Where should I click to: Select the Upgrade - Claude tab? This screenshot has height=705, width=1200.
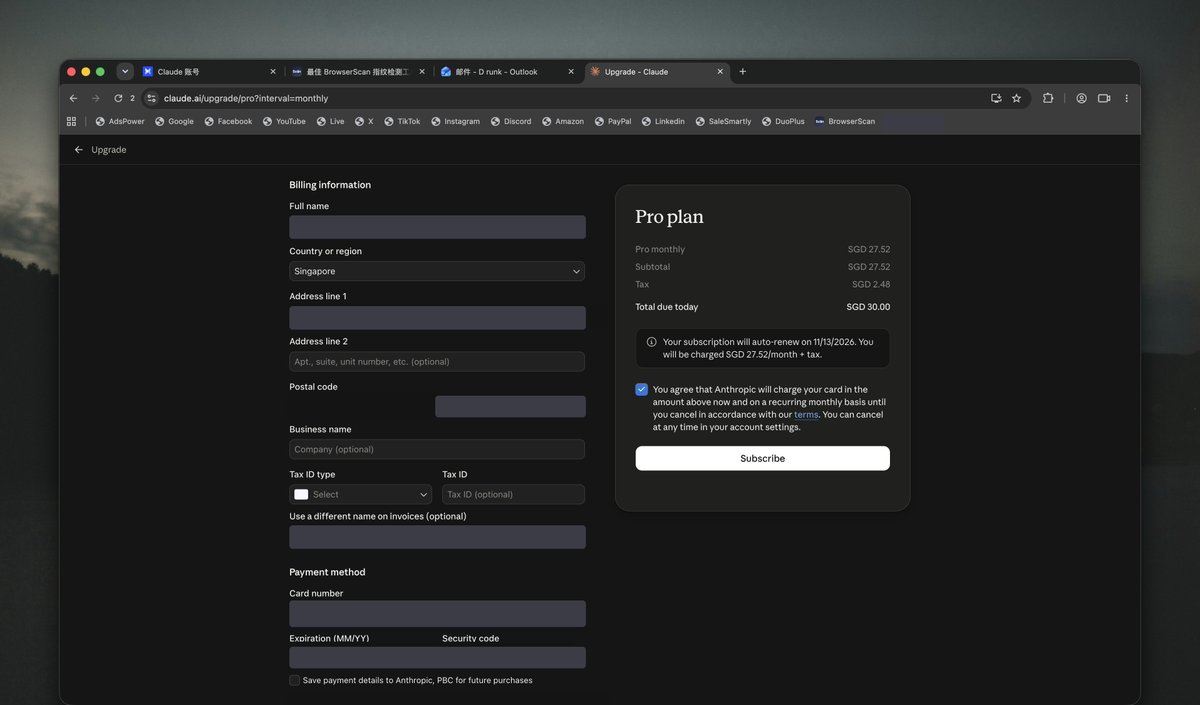tap(656, 72)
